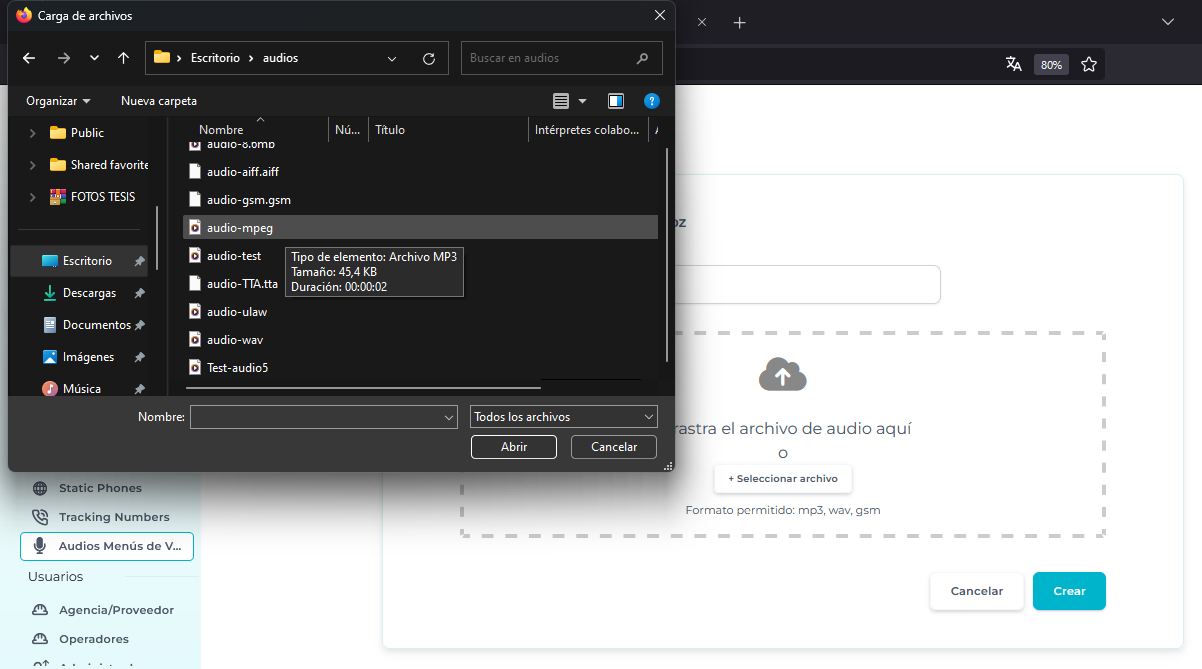
Task: Click the file list vertical scrollbar
Action: coord(667,250)
